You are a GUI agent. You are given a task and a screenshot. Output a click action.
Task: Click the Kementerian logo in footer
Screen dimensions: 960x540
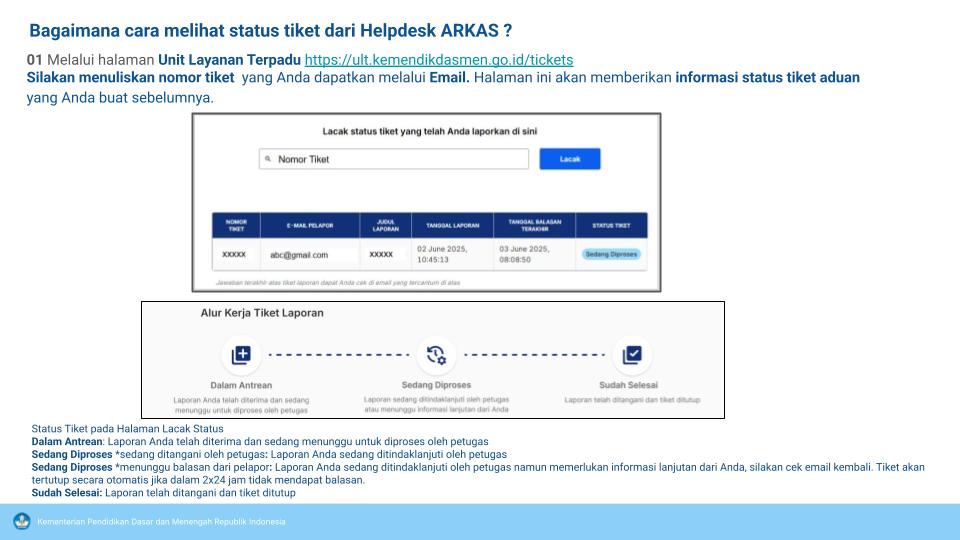pos(22,522)
